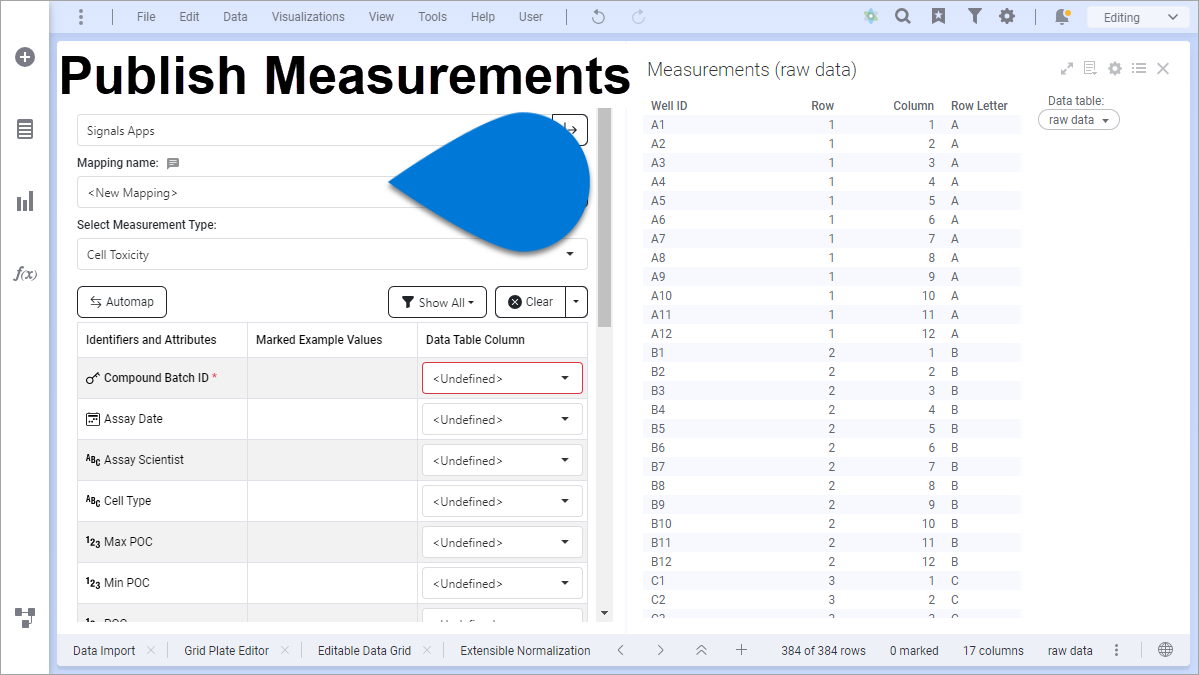The width and height of the screenshot is (1199, 675).
Task: Open the Edit menu
Action: click(x=190, y=17)
